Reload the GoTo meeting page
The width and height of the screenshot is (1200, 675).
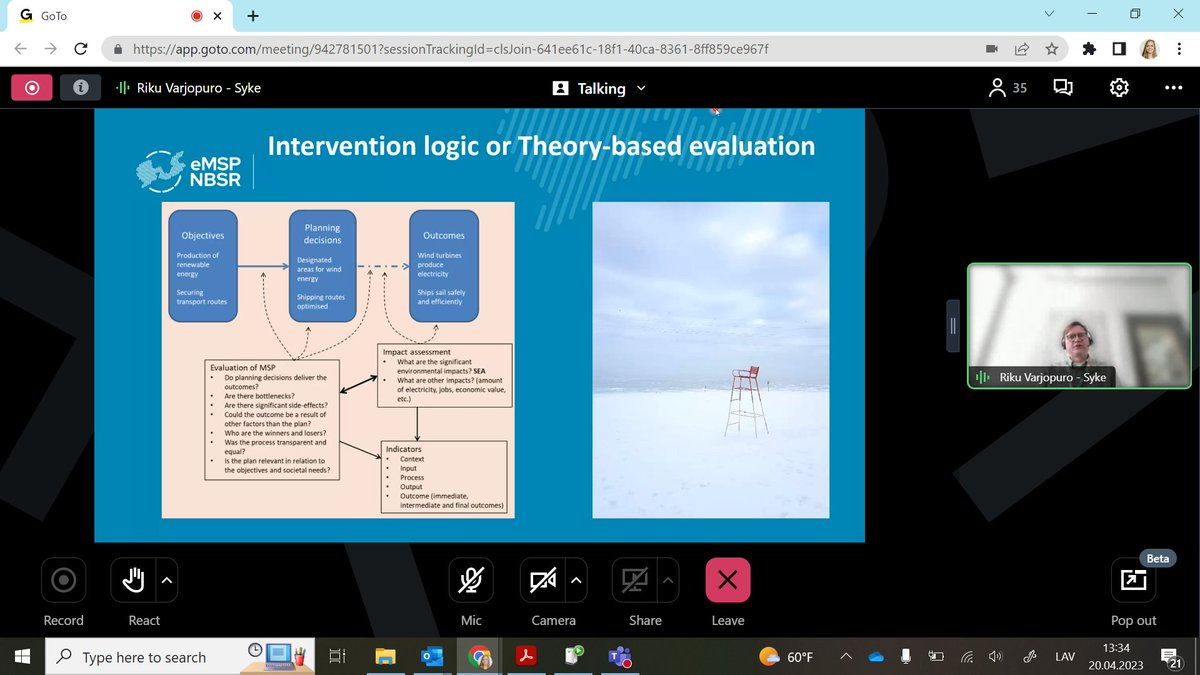(x=81, y=48)
